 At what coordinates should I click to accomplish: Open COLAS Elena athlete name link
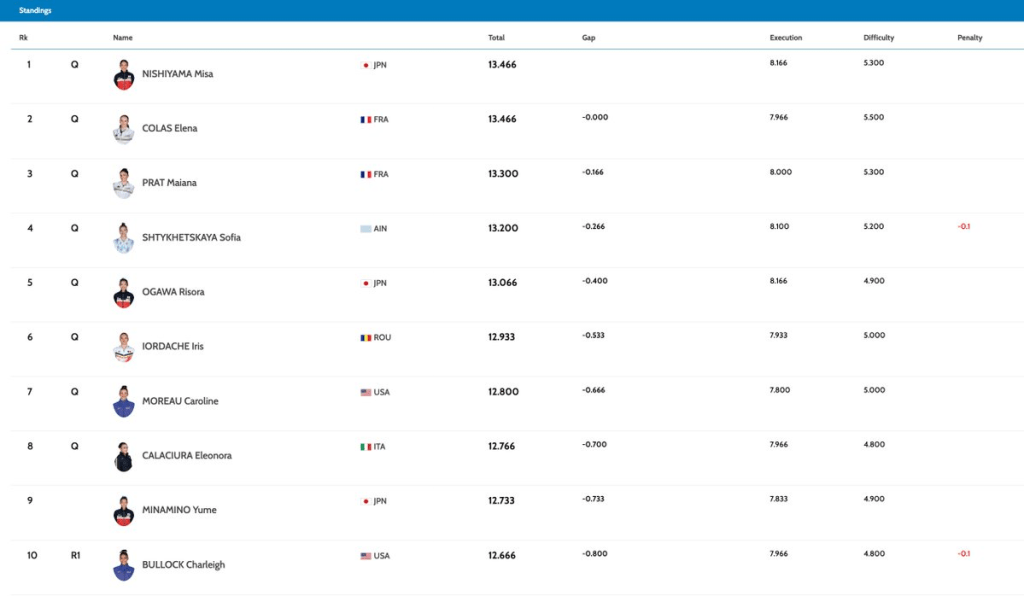tap(169, 129)
